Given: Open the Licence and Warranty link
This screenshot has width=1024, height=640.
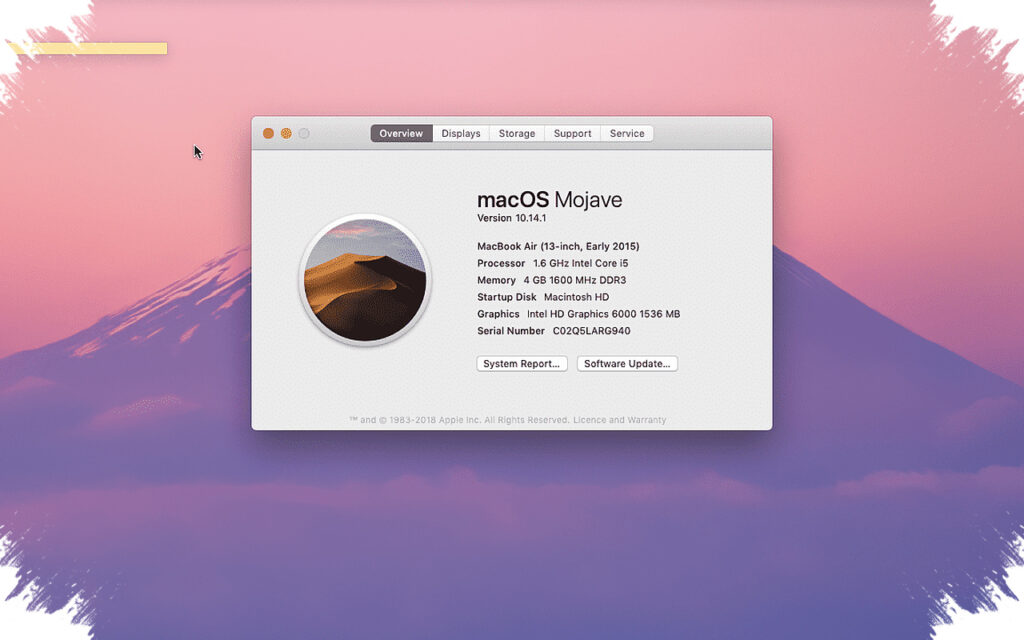Looking at the screenshot, I should 619,420.
